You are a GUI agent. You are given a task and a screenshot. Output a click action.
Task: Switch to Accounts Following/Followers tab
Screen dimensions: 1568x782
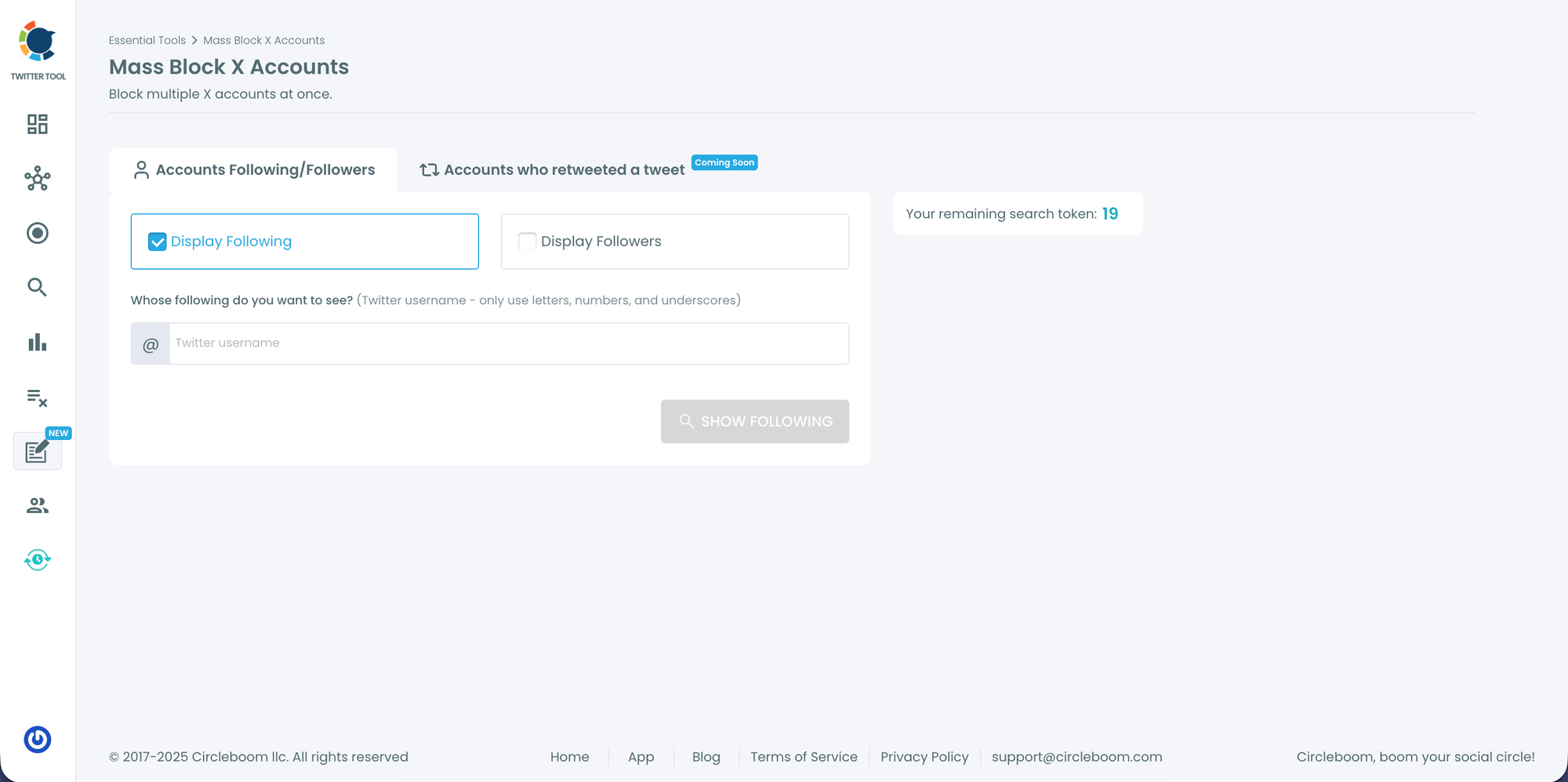(x=253, y=170)
